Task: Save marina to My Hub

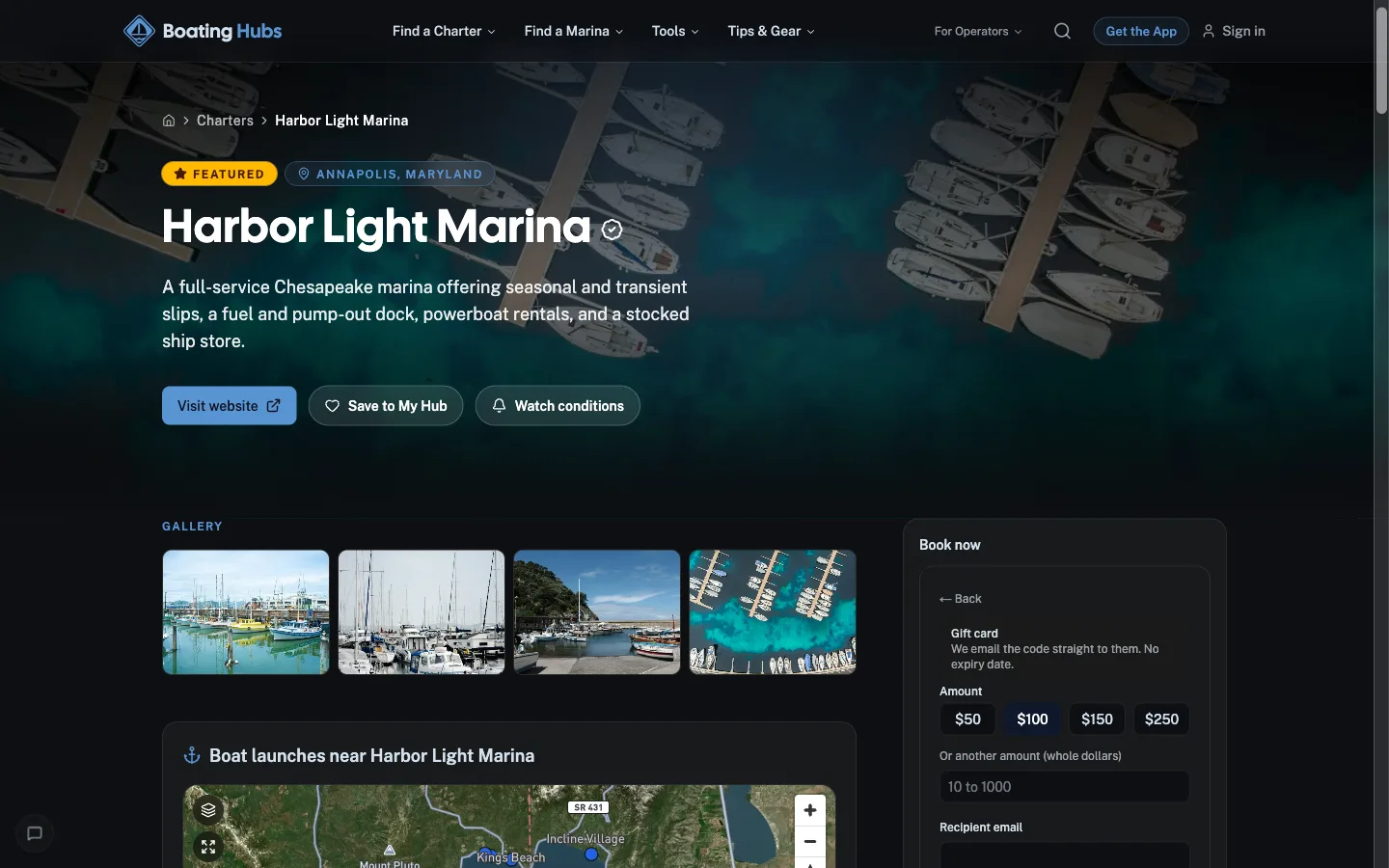Action: (x=386, y=406)
